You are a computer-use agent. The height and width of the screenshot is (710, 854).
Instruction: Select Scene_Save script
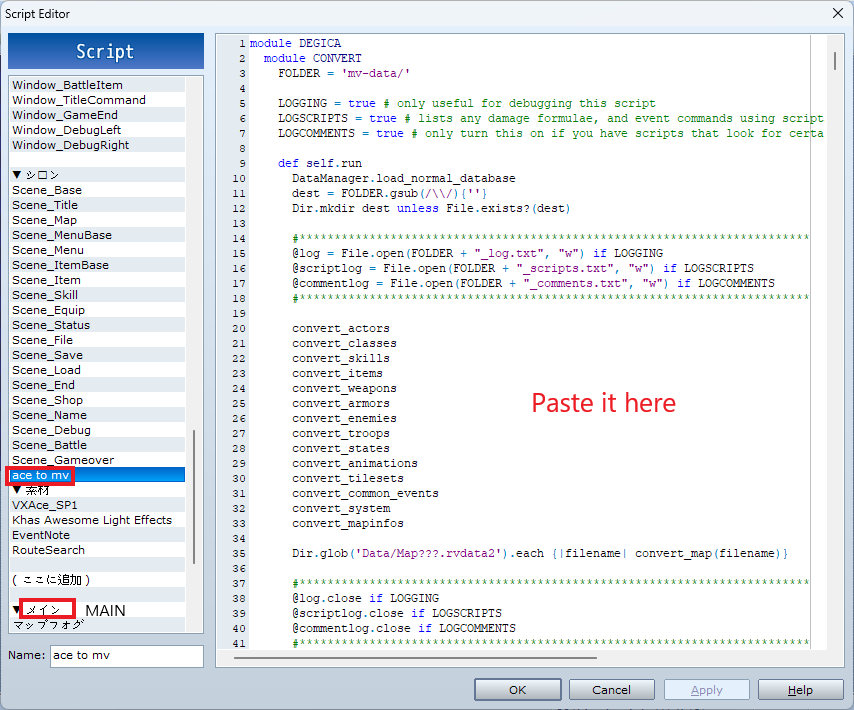[97, 355]
